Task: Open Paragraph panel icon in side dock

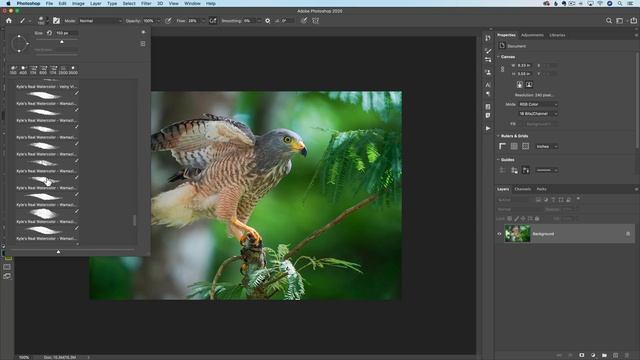Action: coord(488,93)
